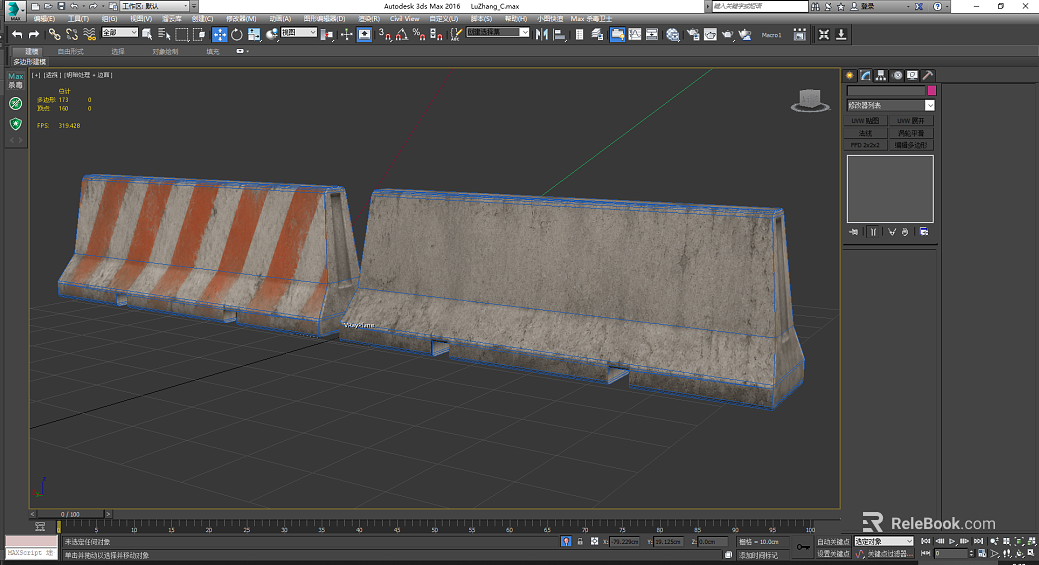Open the Curve Editor
This screenshot has height=565, width=1039.
point(635,34)
